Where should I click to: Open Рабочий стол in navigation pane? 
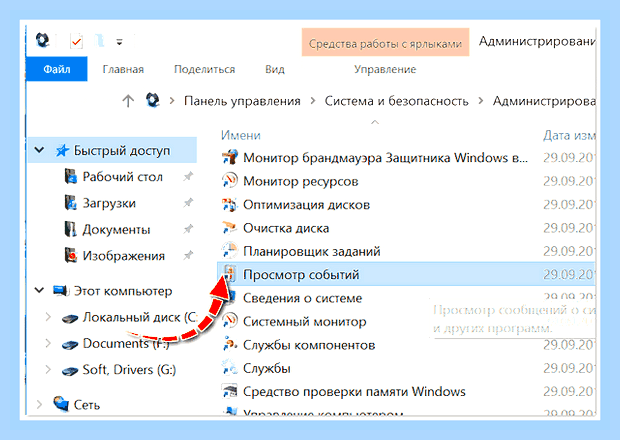click(x=123, y=177)
